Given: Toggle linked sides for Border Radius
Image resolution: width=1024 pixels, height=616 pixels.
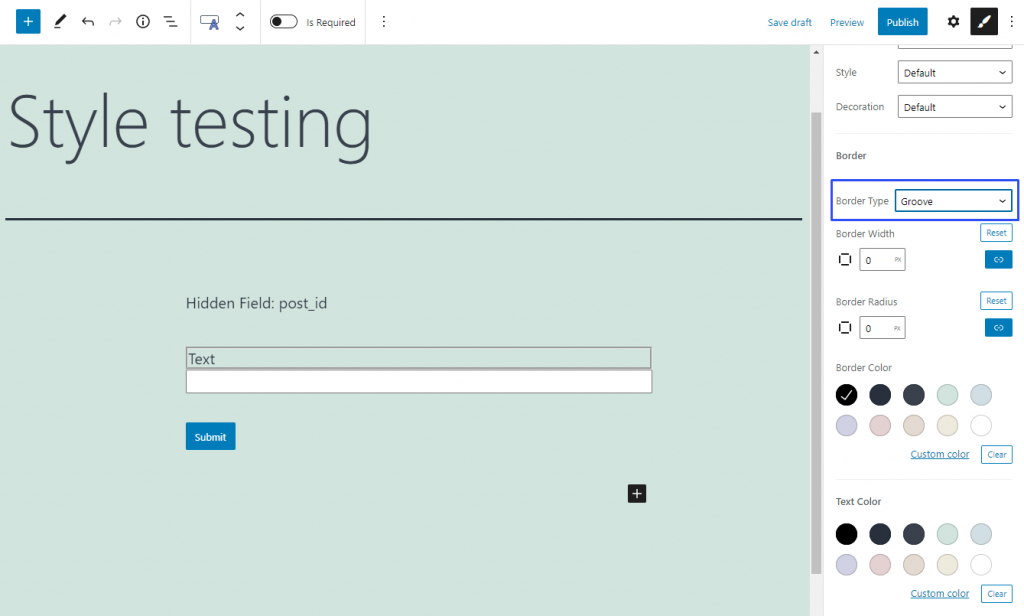Looking at the screenshot, I should click(x=998, y=327).
